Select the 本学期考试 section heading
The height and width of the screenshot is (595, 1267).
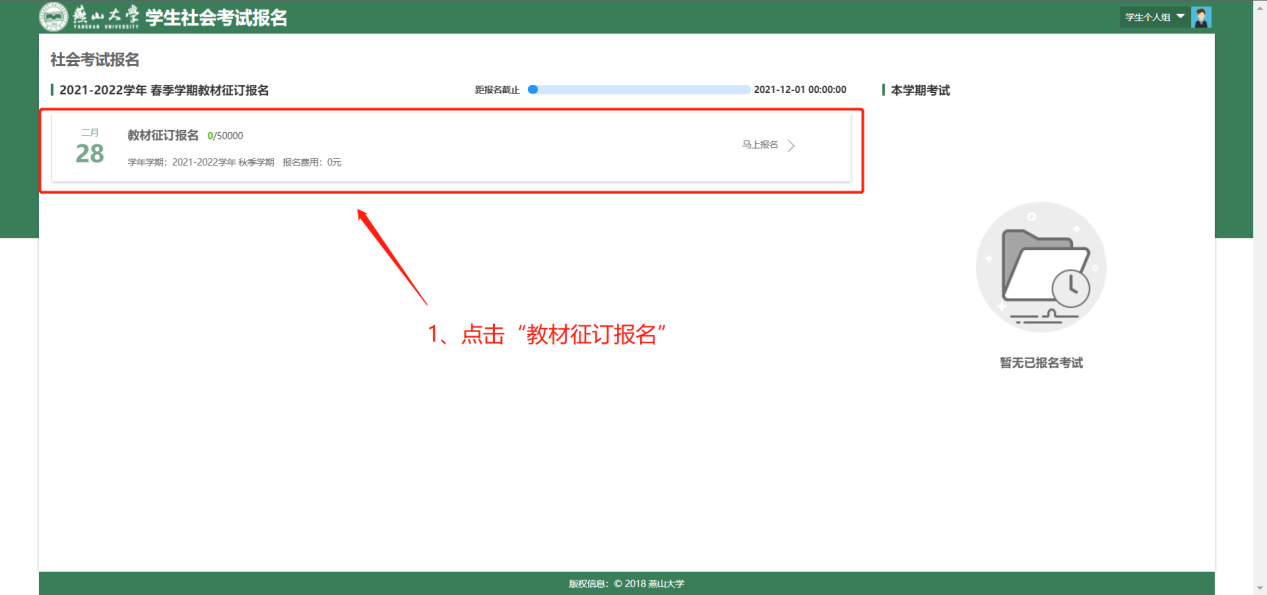[920, 90]
